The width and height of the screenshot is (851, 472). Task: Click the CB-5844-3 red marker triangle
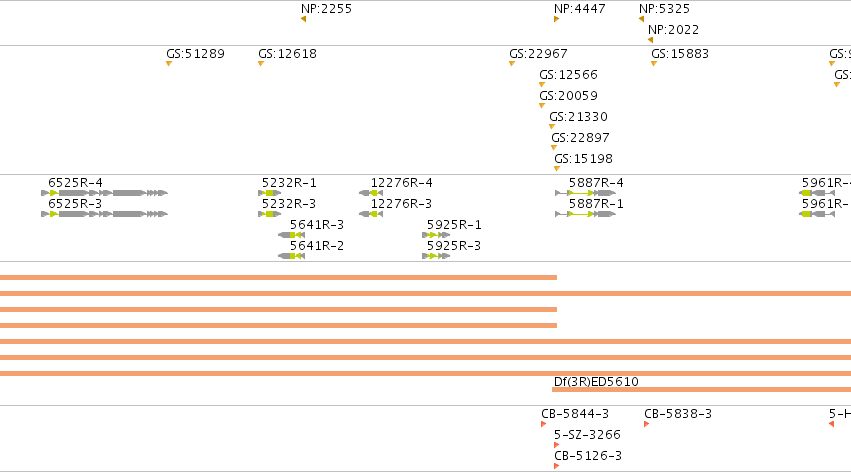coord(543,424)
